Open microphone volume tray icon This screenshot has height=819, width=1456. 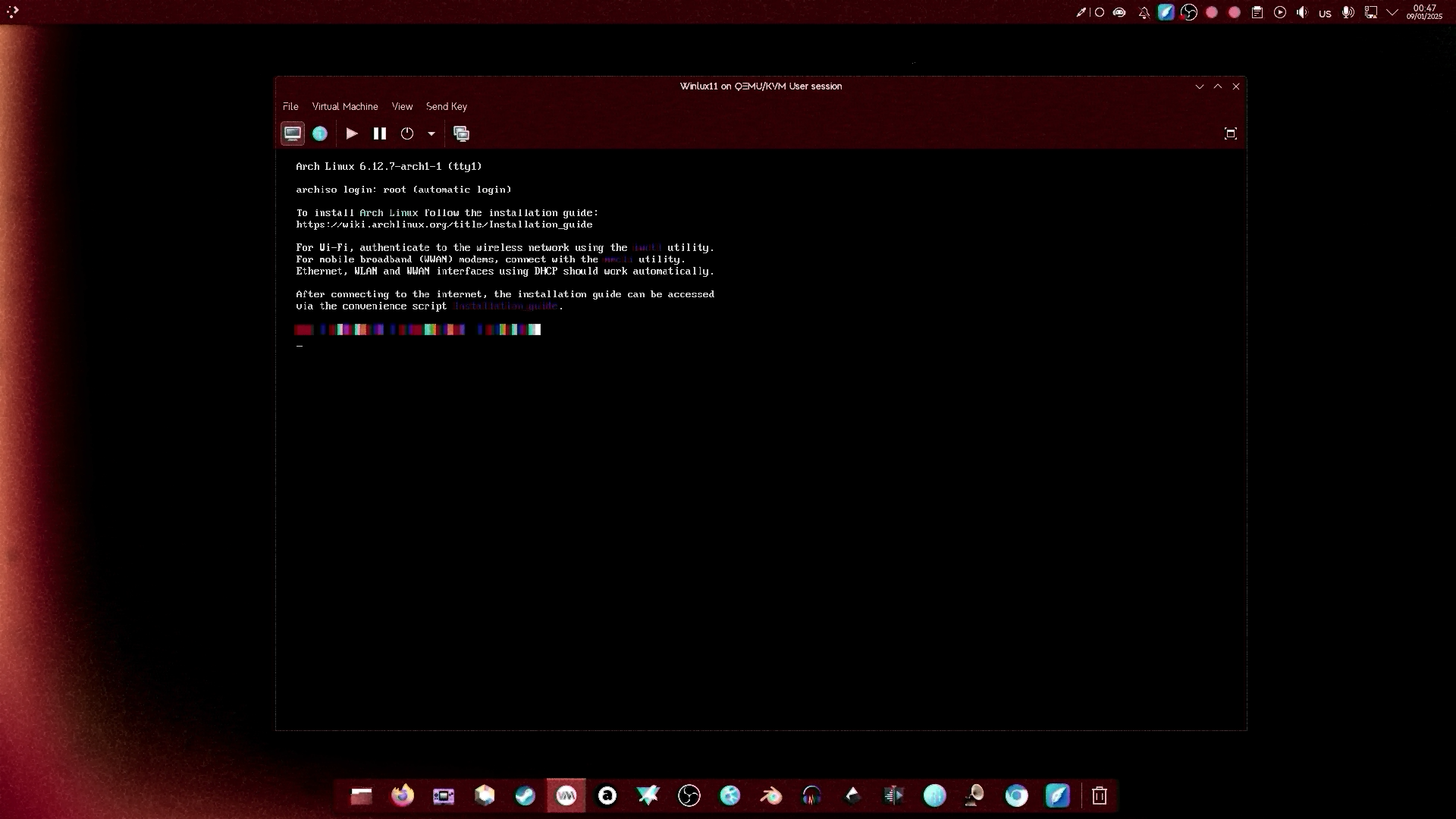[x=1348, y=12]
